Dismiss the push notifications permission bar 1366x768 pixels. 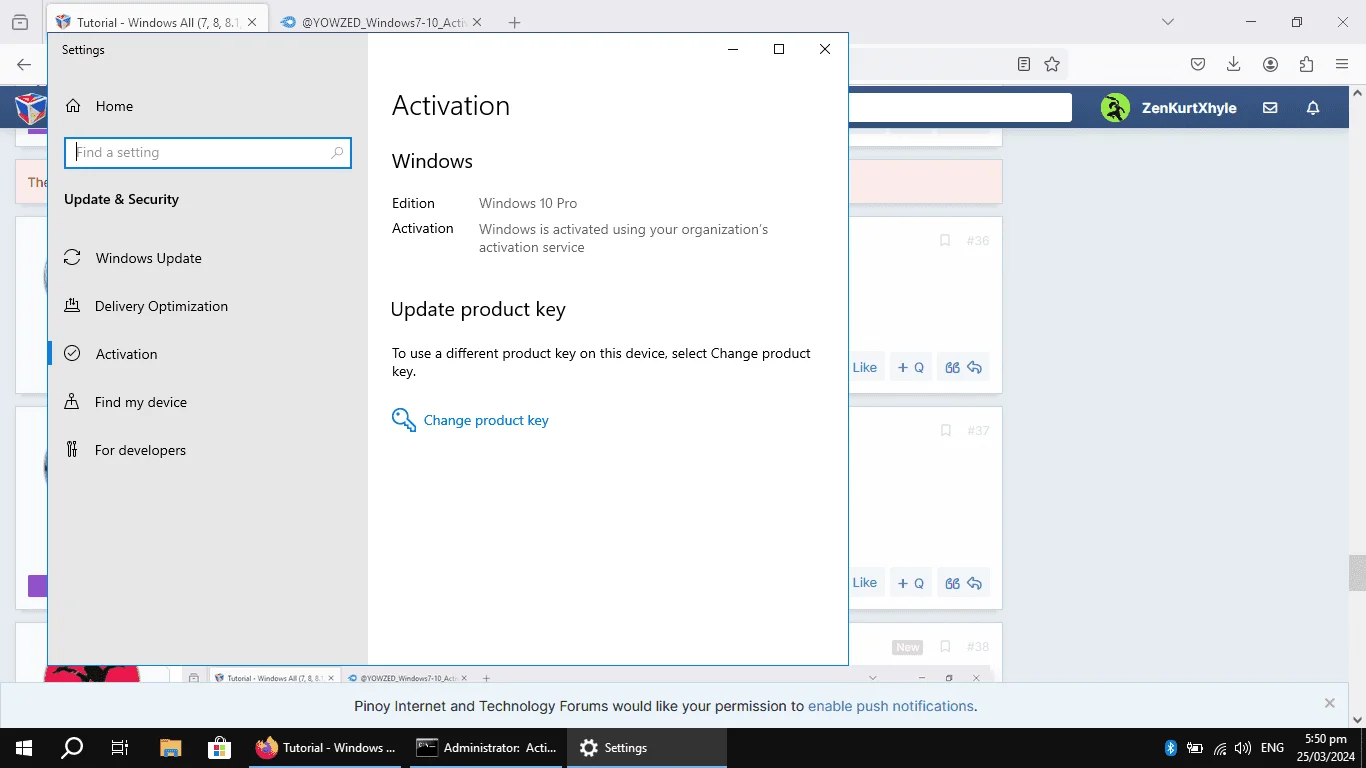pos(1330,703)
